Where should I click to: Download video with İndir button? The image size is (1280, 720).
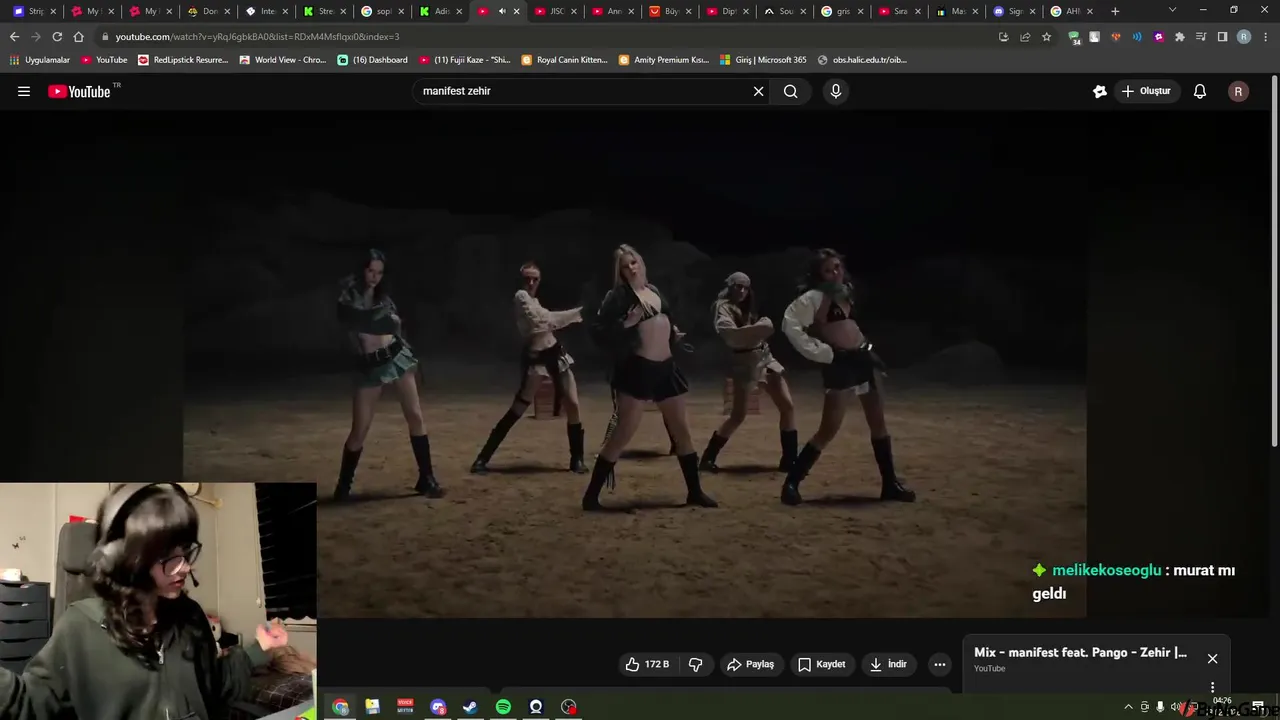(x=889, y=664)
